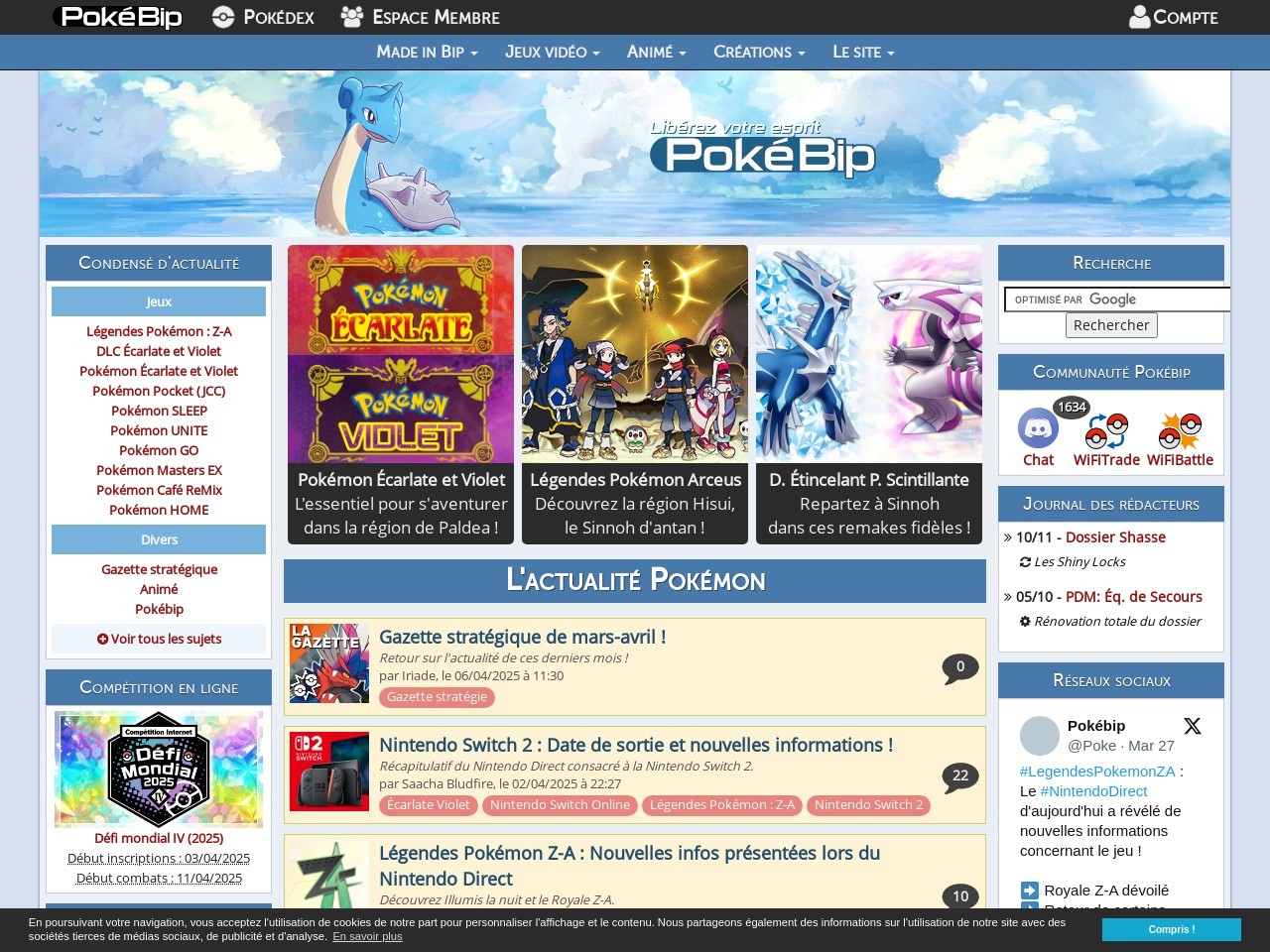Open the Discord Chat icon
The width and height of the screenshot is (1270, 952).
click(x=1038, y=428)
